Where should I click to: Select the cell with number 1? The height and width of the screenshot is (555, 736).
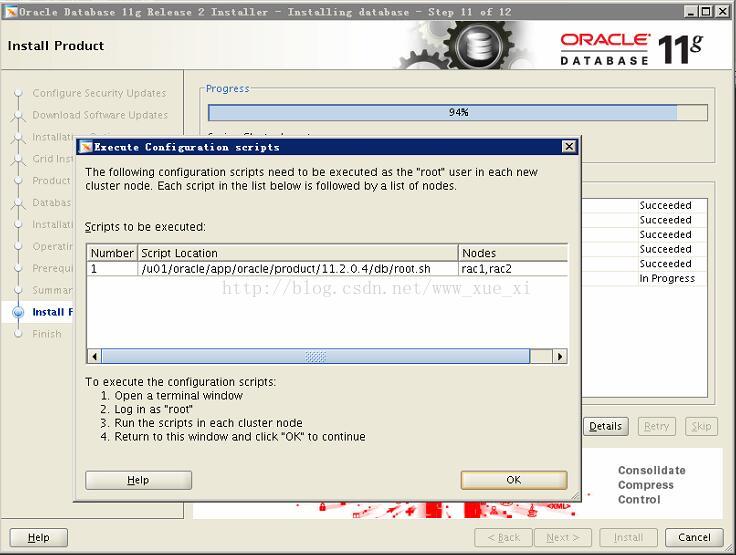(112, 269)
